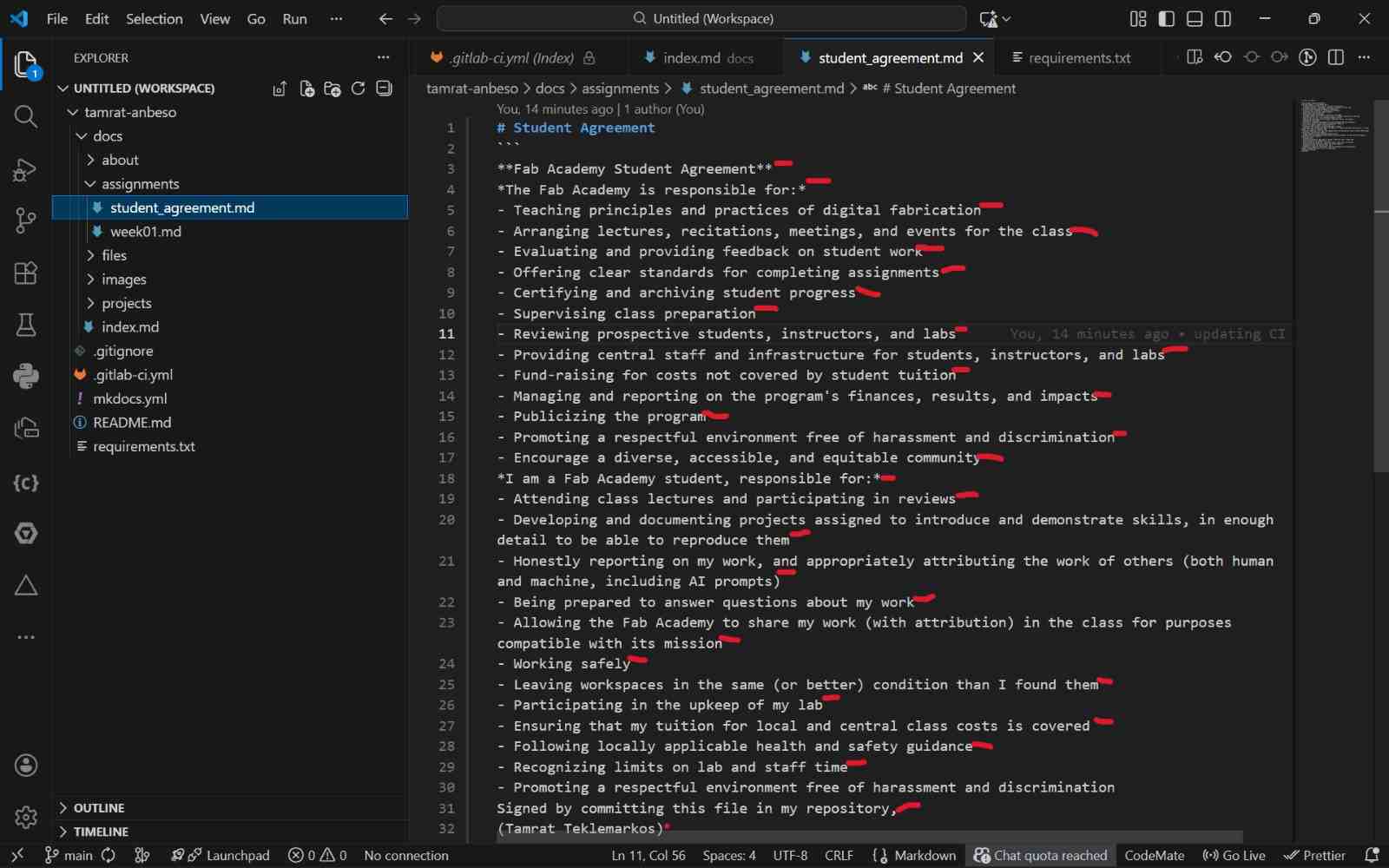Open the Extensions view
The width and height of the screenshot is (1389, 868).
click(26, 273)
